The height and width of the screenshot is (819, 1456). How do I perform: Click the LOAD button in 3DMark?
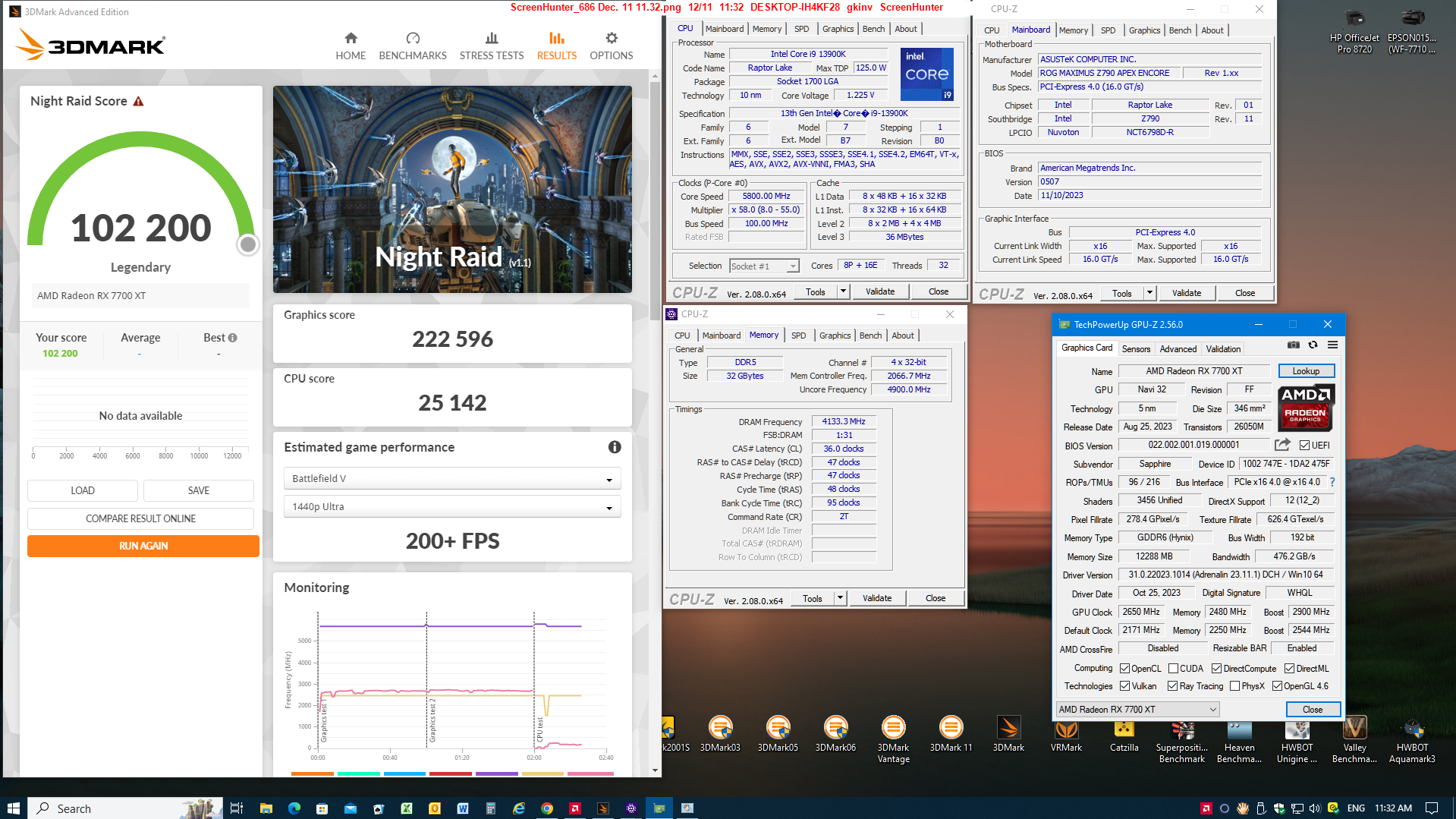(x=83, y=490)
